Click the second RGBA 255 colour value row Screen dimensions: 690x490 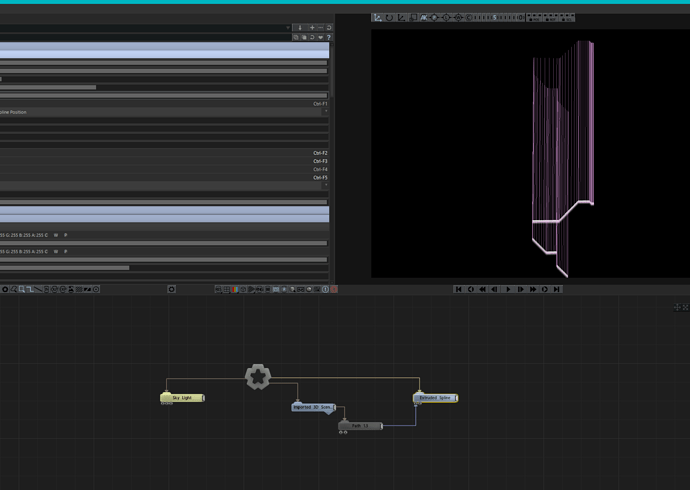164,251
